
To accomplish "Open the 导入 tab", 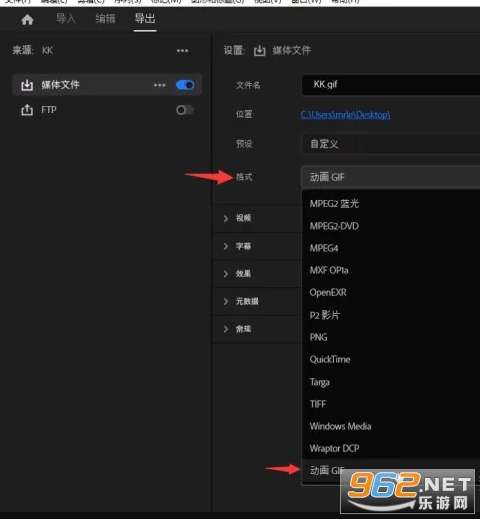I will click(x=66, y=19).
